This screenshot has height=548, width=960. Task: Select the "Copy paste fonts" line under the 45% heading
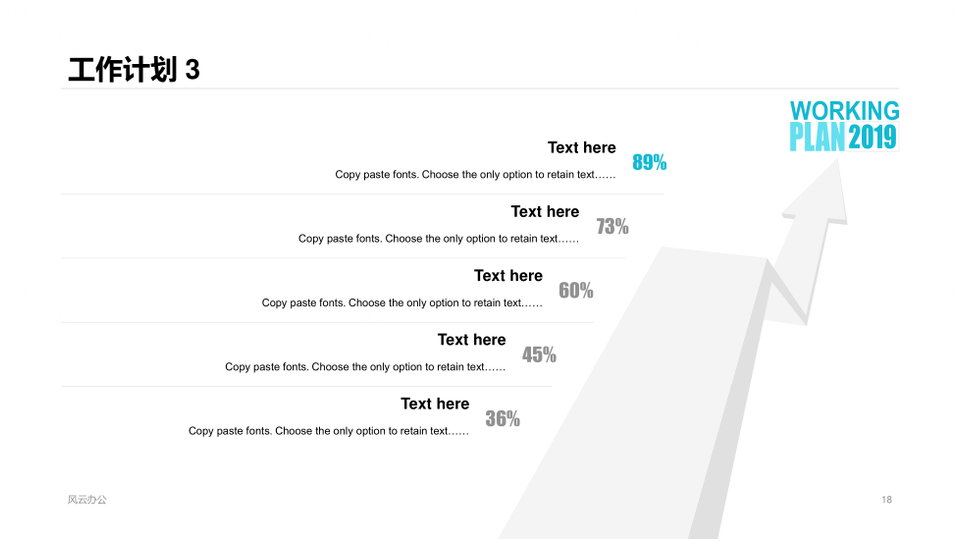pyautogui.click(x=365, y=367)
